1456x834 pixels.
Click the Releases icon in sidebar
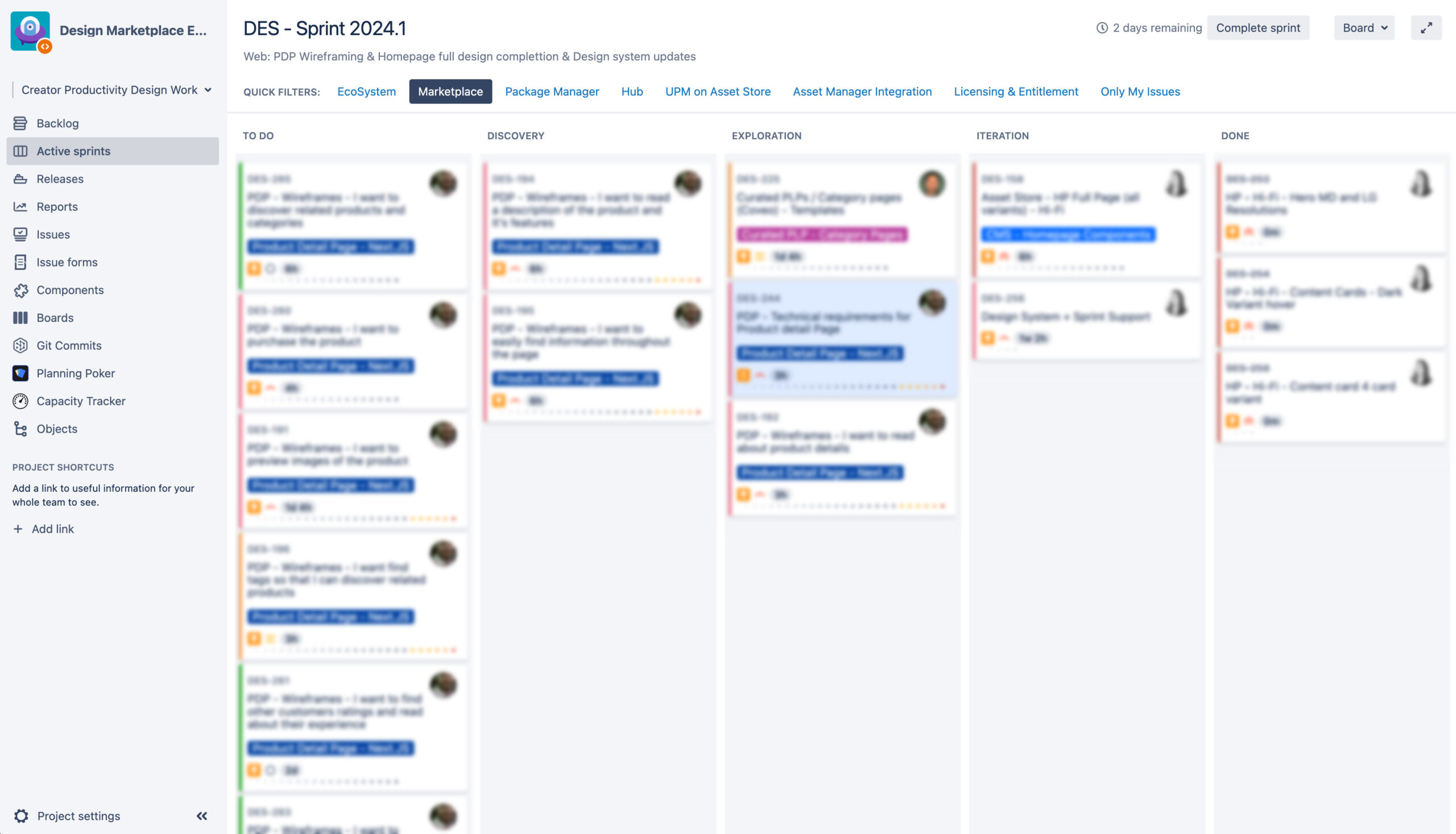[x=20, y=179]
